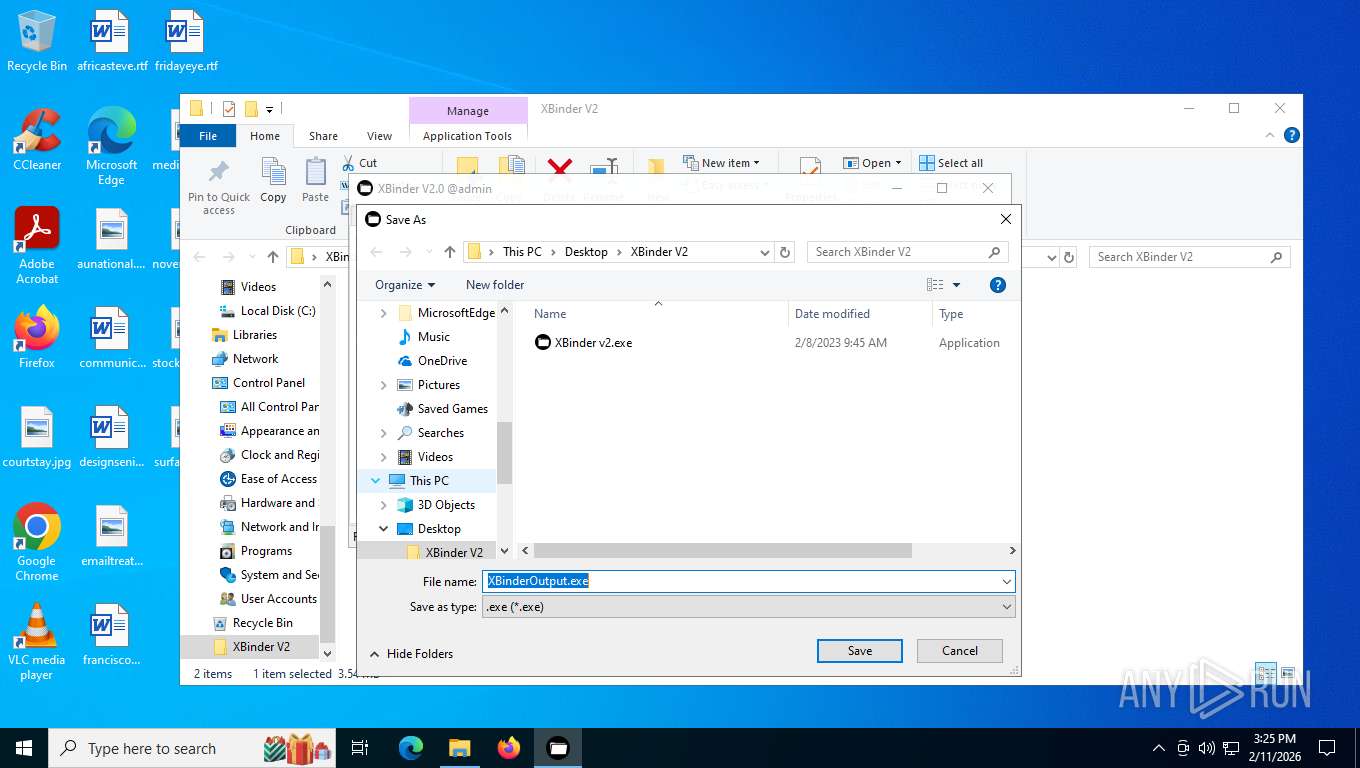Switch to the Share ribbon tab

click(x=323, y=136)
